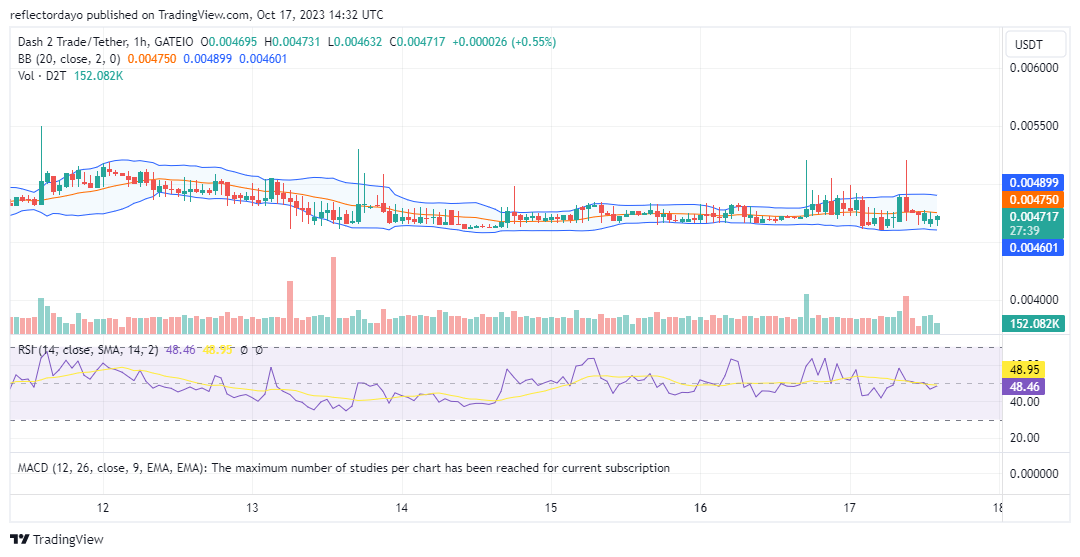Click the 0.000000 MACD scale level
Image resolution: width=1080 pixels, height=557 pixels.
click(1034, 474)
